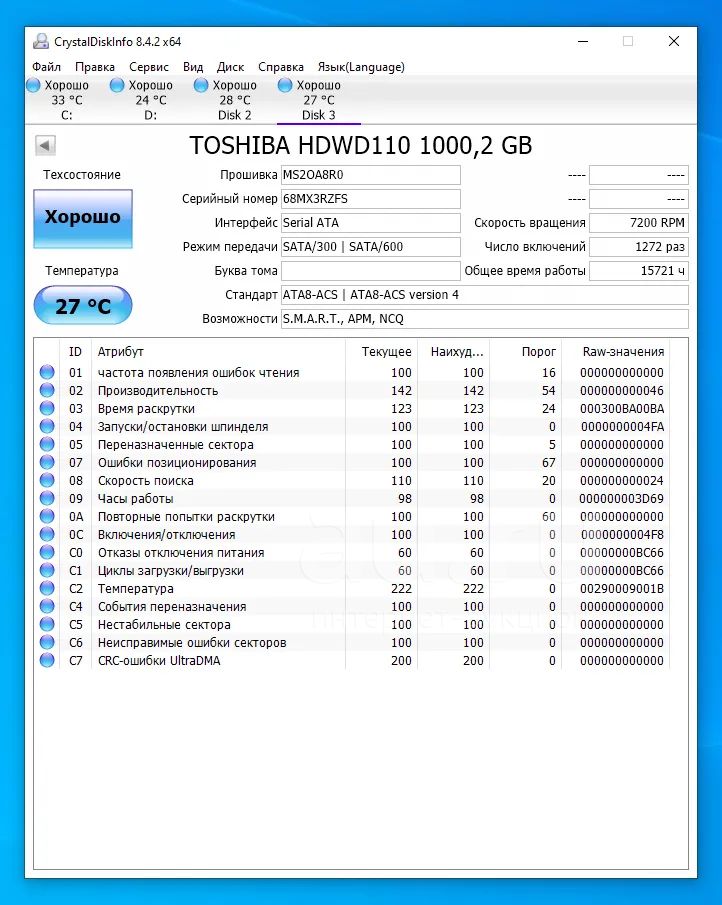
Task: Click the rotation speed value 7200 RPM
Action: [x=639, y=223]
